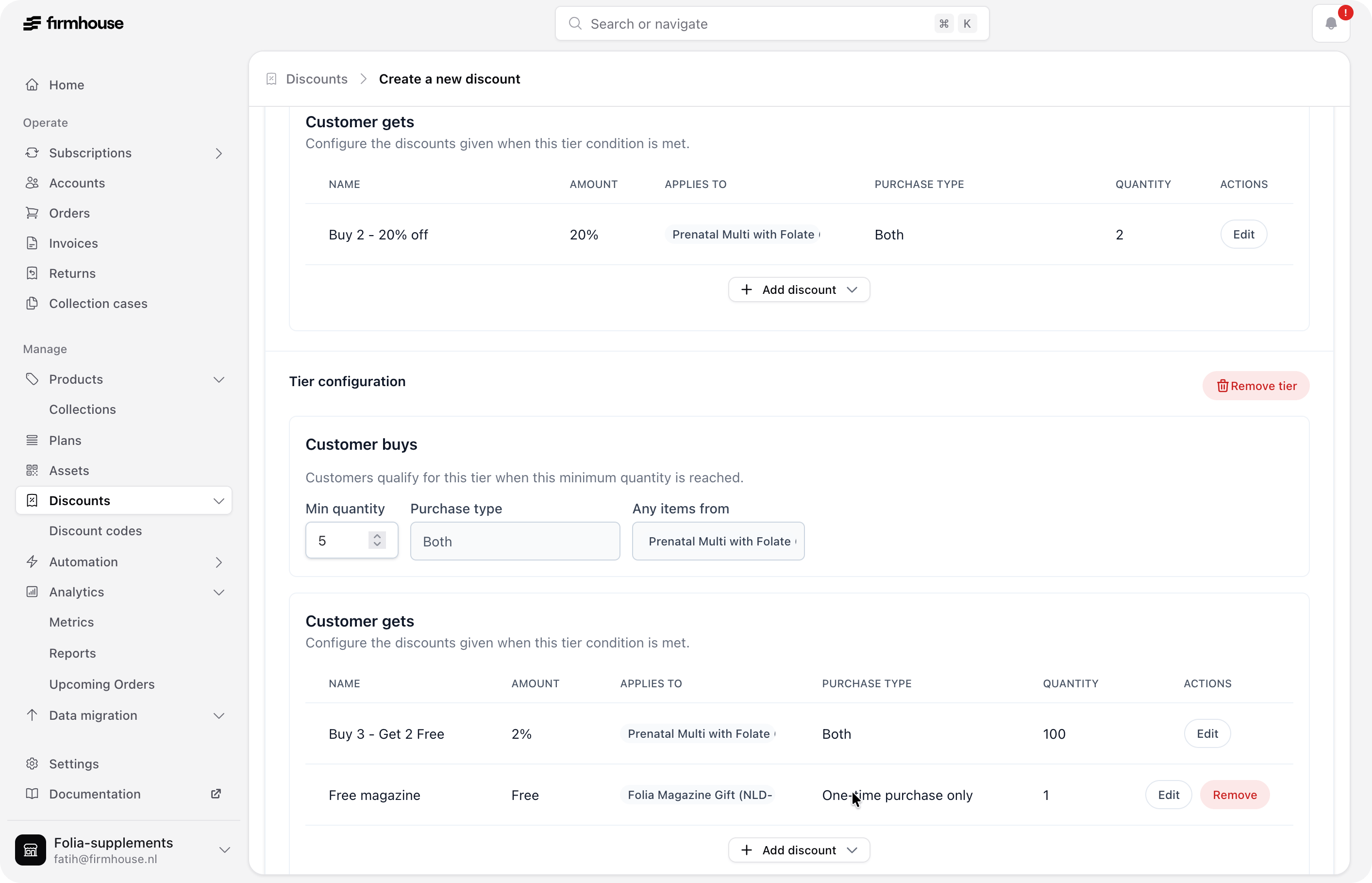Click the fatih@firmhouse.nl account email
This screenshot has width=1372, height=883.
tap(105, 859)
